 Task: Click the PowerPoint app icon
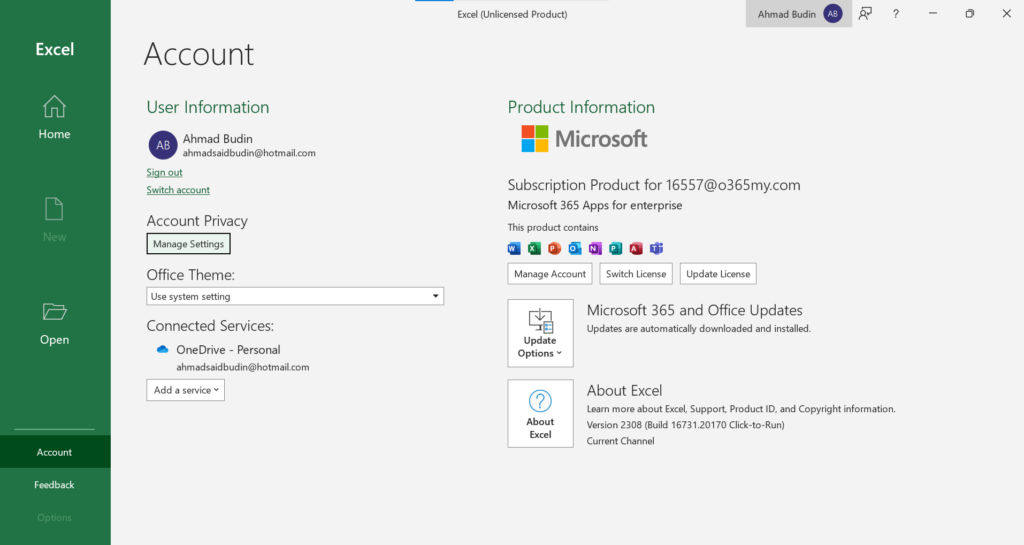point(554,248)
